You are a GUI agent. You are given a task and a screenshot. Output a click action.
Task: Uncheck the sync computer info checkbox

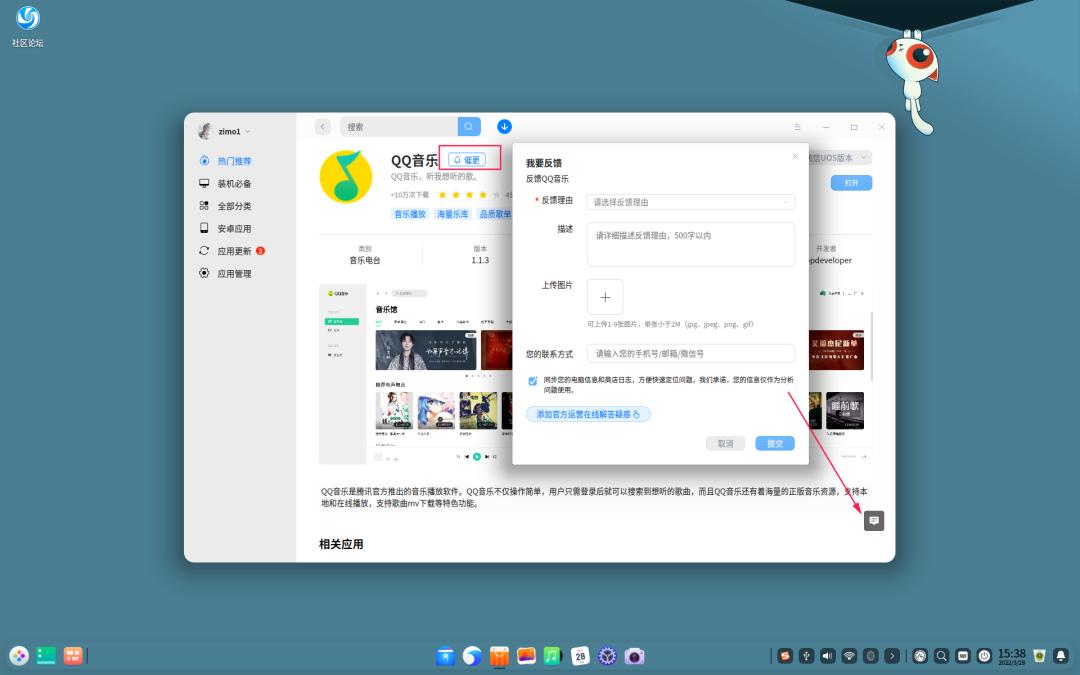pyautogui.click(x=533, y=381)
